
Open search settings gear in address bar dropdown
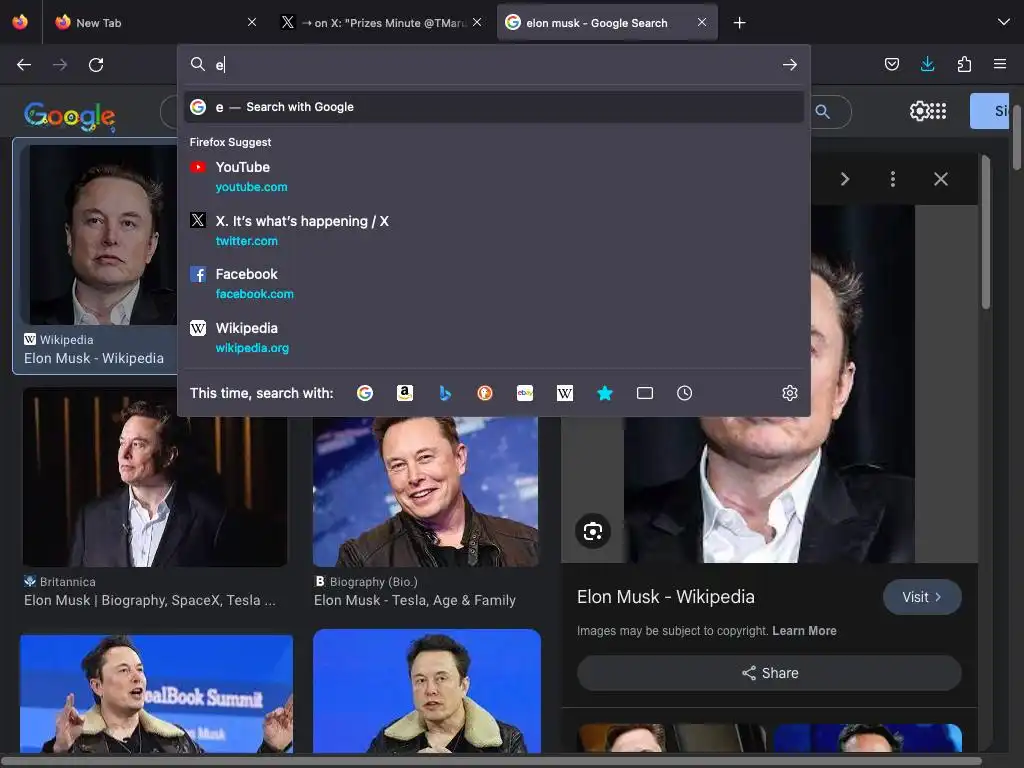(x=790, y=393)
